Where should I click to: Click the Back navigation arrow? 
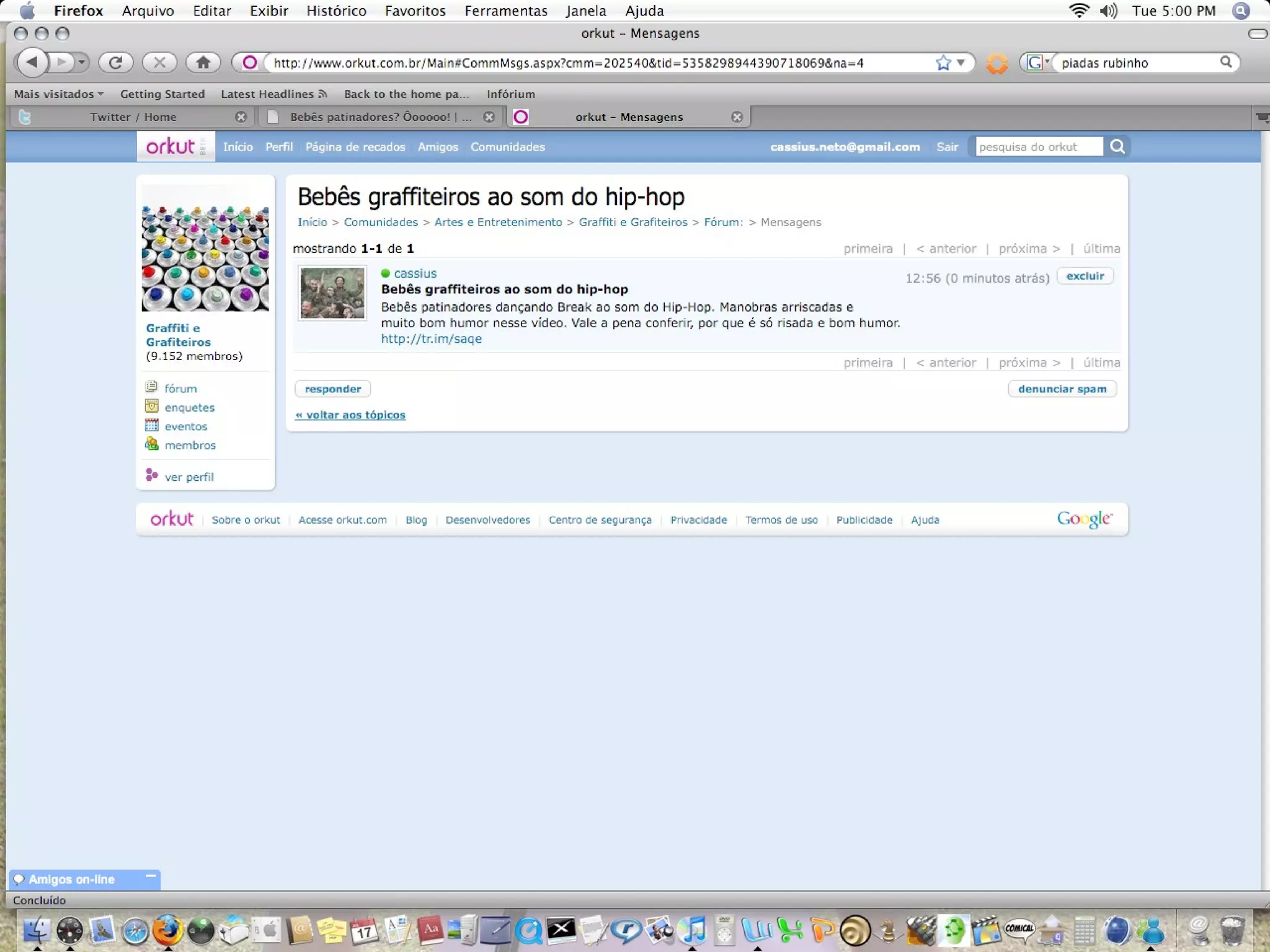tap(32, 62)
